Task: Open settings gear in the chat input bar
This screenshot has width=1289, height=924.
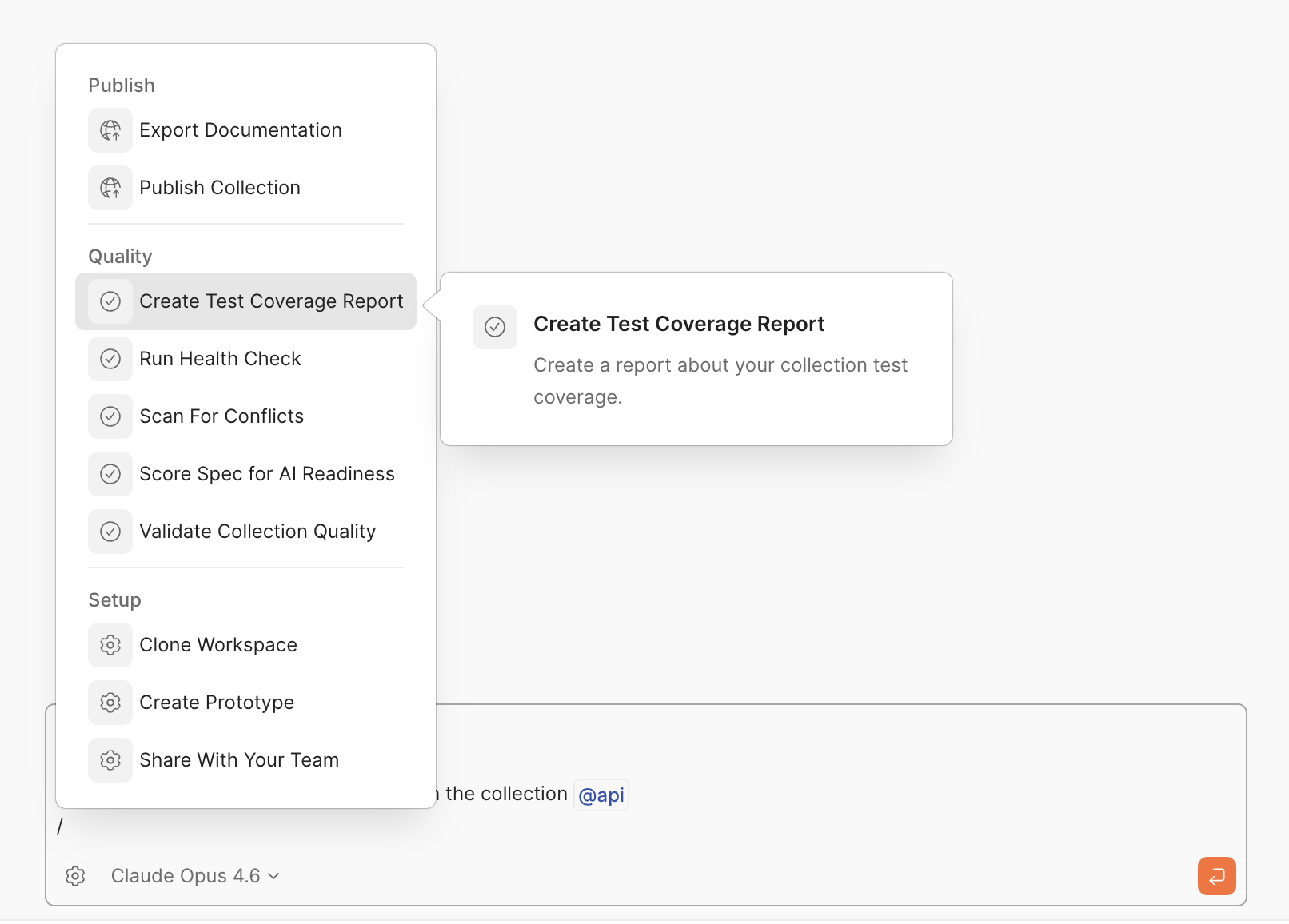Action: point(75,876)
